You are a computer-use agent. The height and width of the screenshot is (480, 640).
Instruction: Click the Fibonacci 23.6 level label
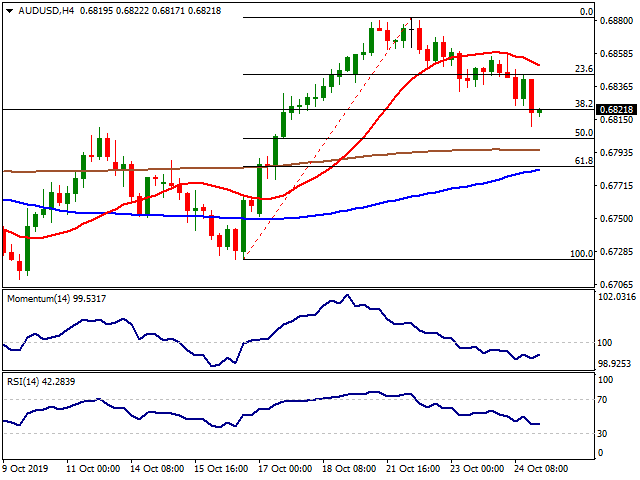(584, 69)
